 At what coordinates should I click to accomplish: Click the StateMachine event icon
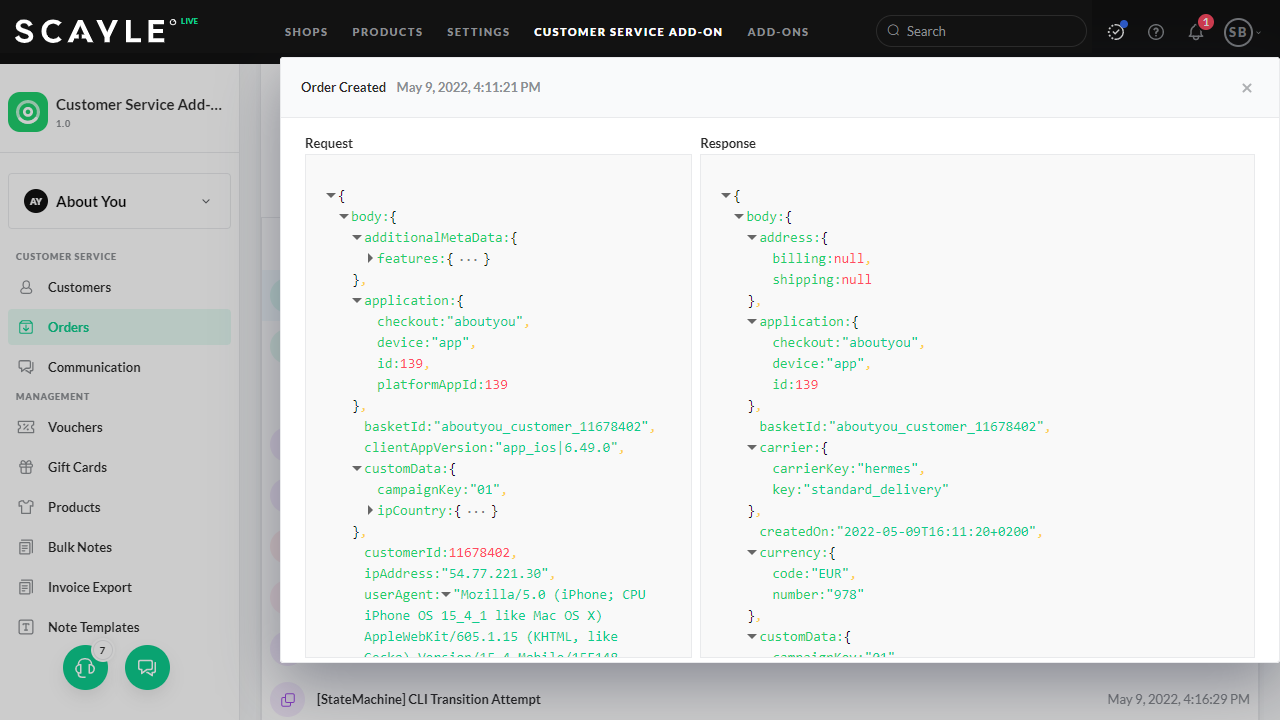coord(287,699)
